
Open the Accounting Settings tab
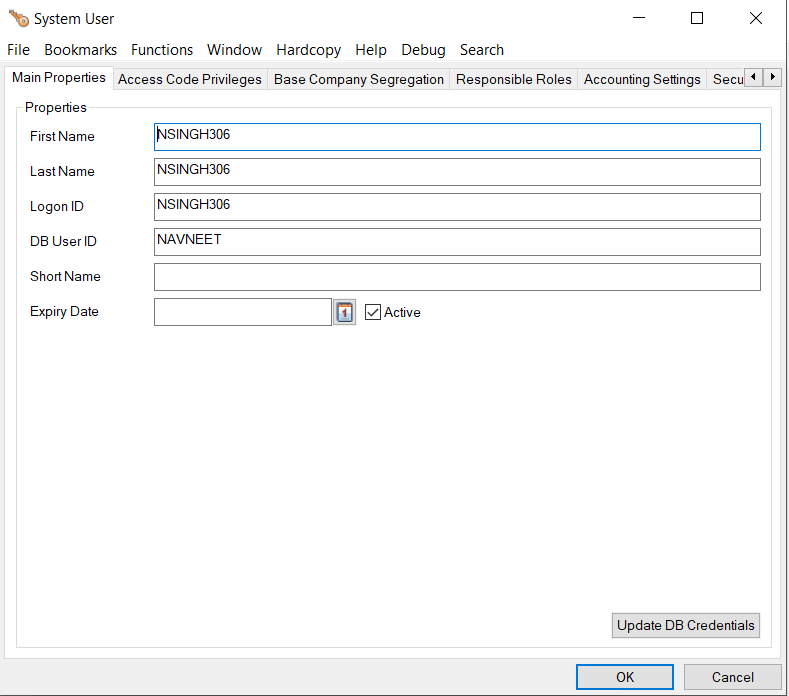pyautogui.click(x=642, y=79)
